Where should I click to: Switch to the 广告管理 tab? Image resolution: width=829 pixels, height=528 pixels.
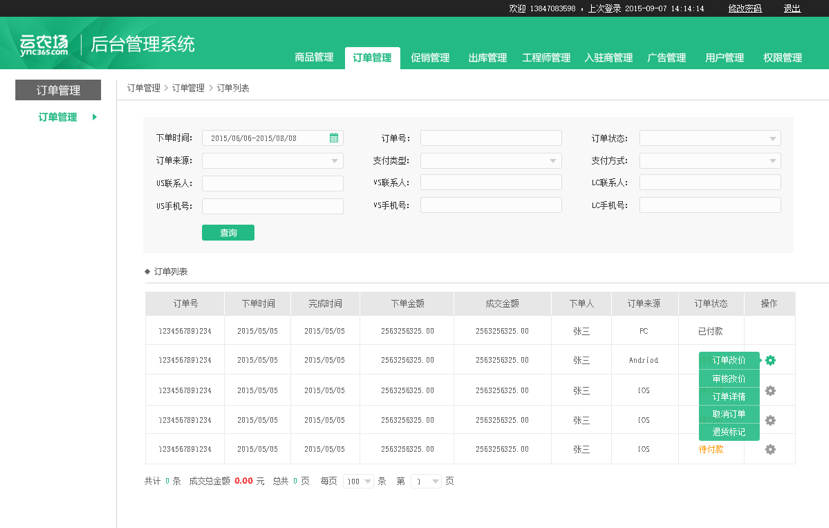[667, 58]
